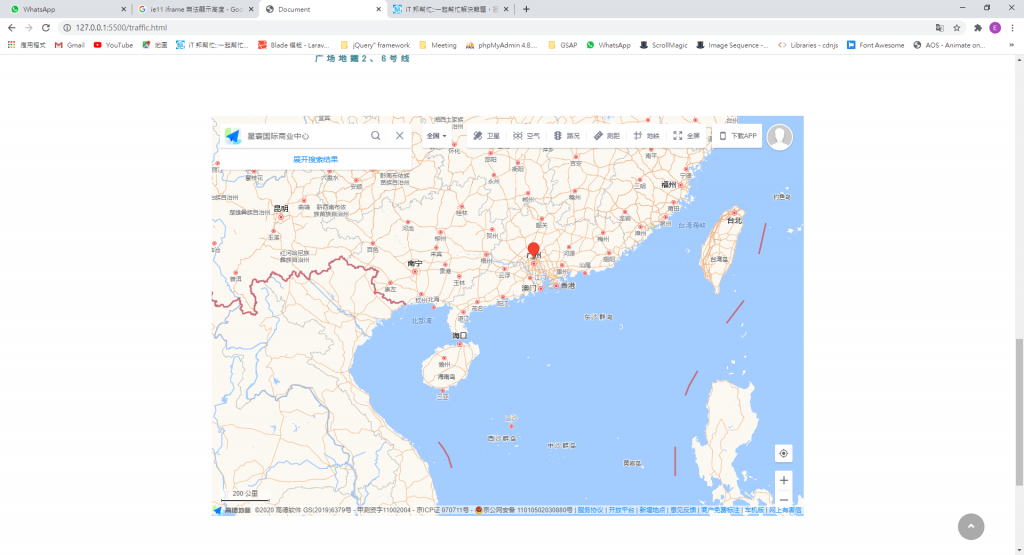Open the Meeting bookmark folder
1024x555 pixels.
point(438,45)
